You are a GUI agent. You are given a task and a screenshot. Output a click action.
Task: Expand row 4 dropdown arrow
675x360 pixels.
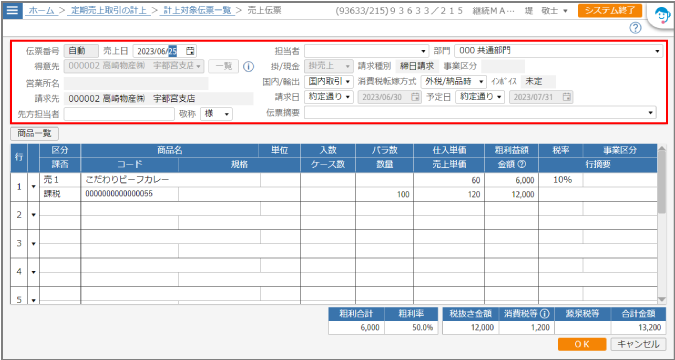[x=34, y=272]
